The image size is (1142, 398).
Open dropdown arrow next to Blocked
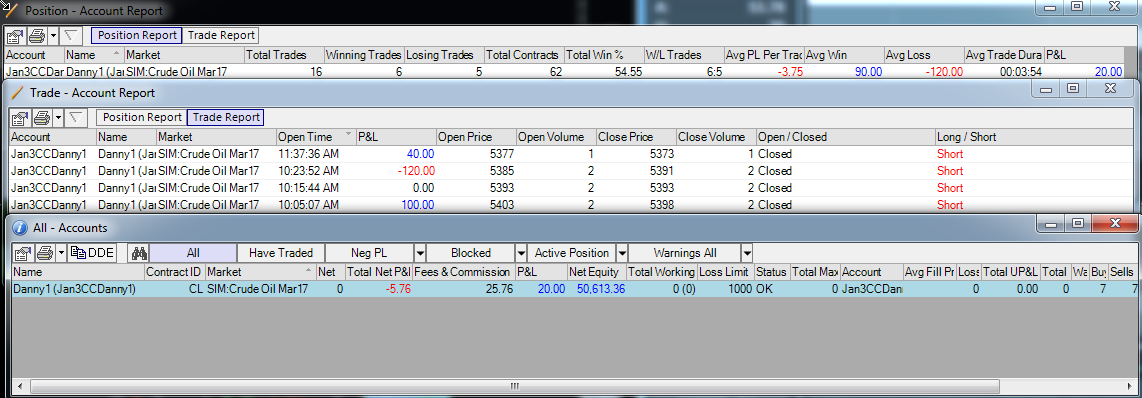pyautogui.click(x=521, y=253)
